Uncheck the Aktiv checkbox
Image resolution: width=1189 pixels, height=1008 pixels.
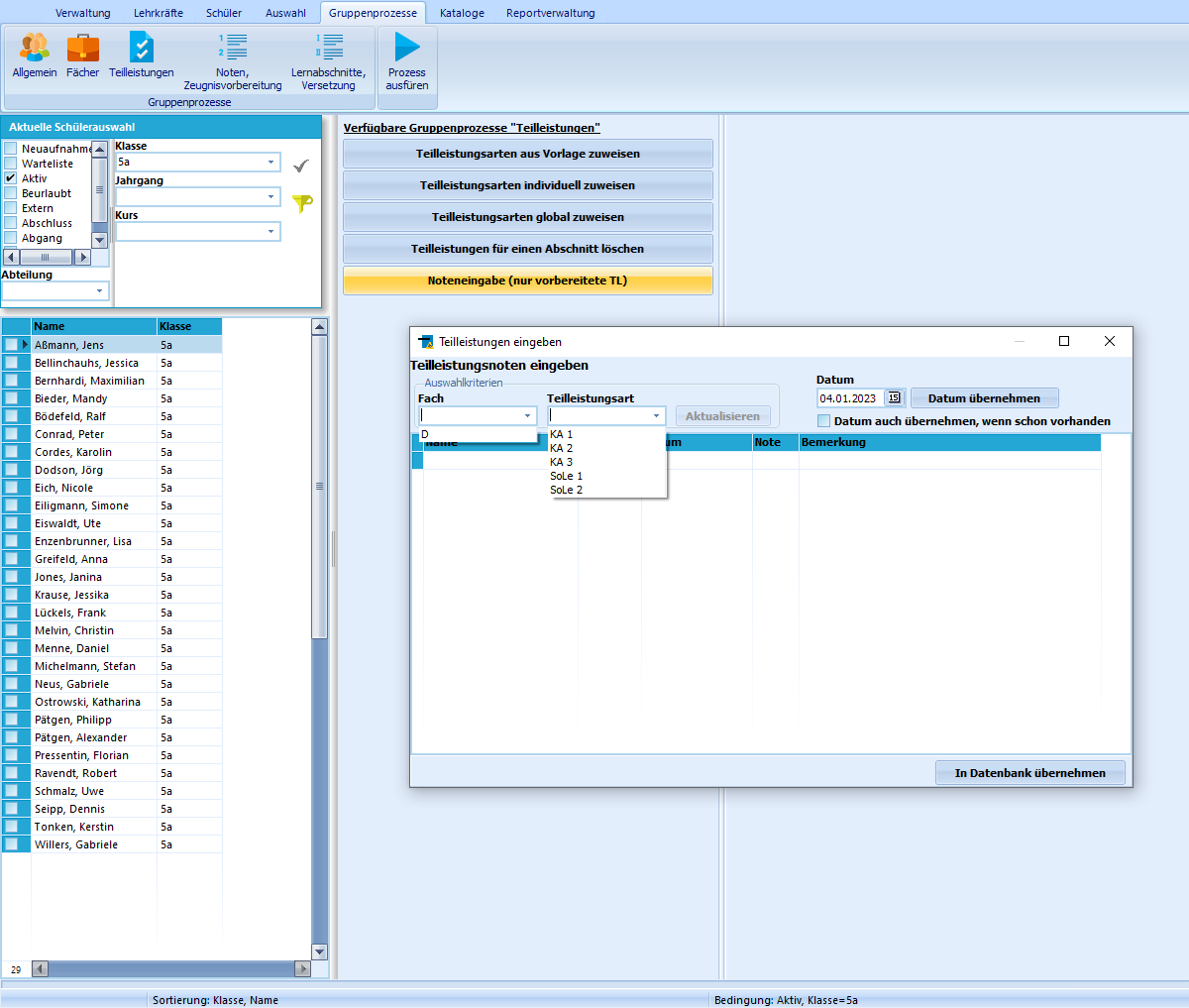pyautogui.click(x=11, y=178)
